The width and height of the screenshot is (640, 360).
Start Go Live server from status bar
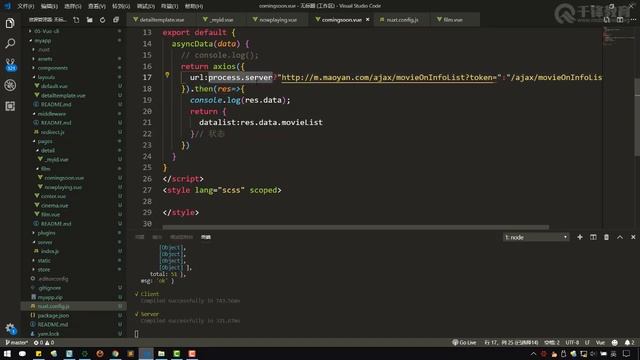[x=464, y=342]
